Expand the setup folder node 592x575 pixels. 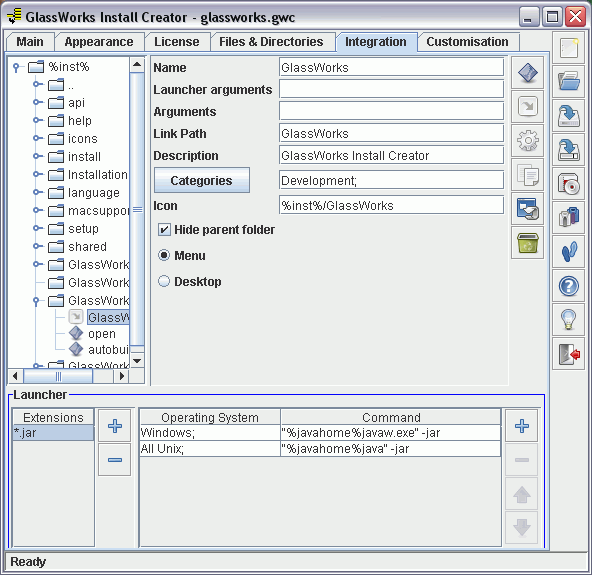[x=37, y=228]
